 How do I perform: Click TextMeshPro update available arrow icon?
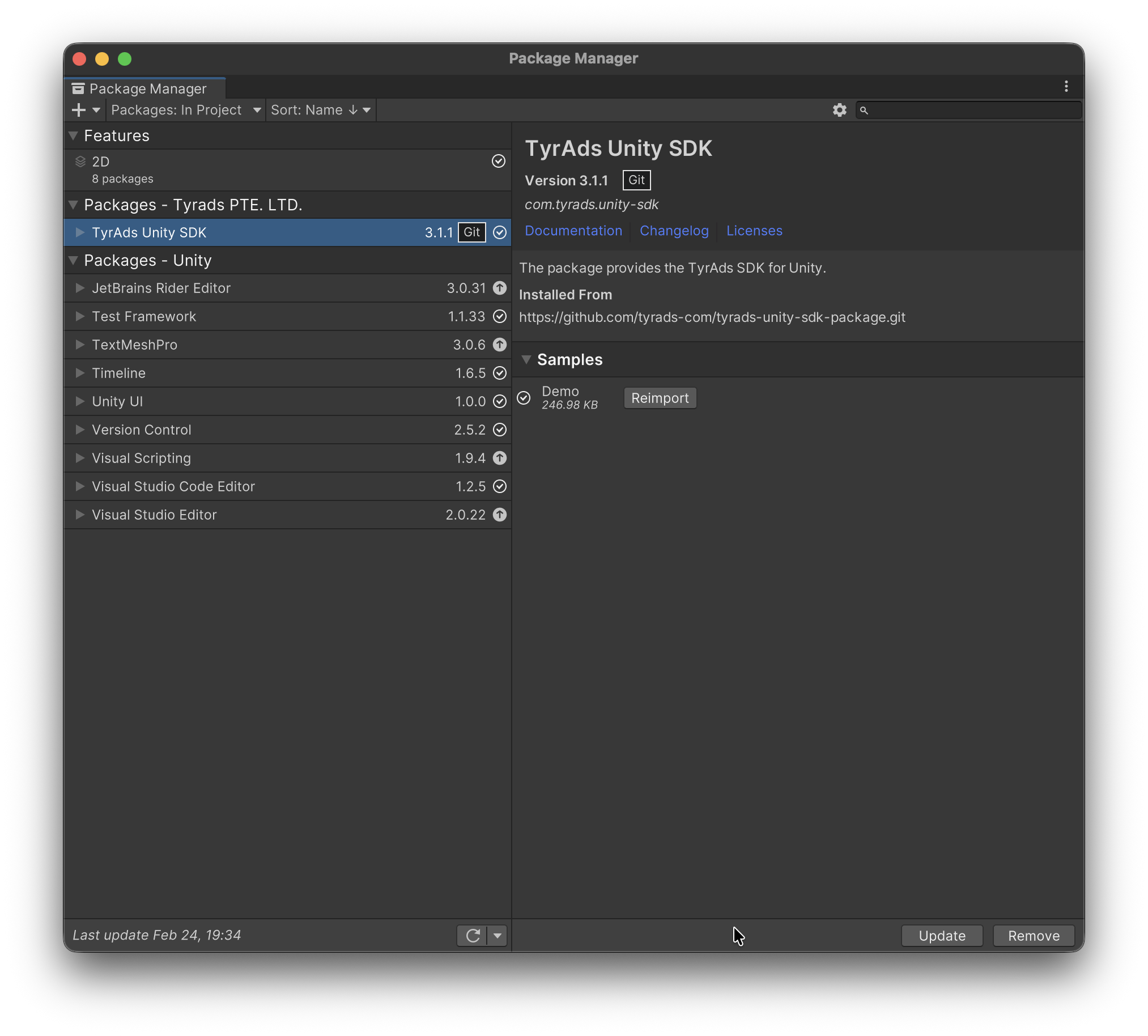(x=500, y=345)
